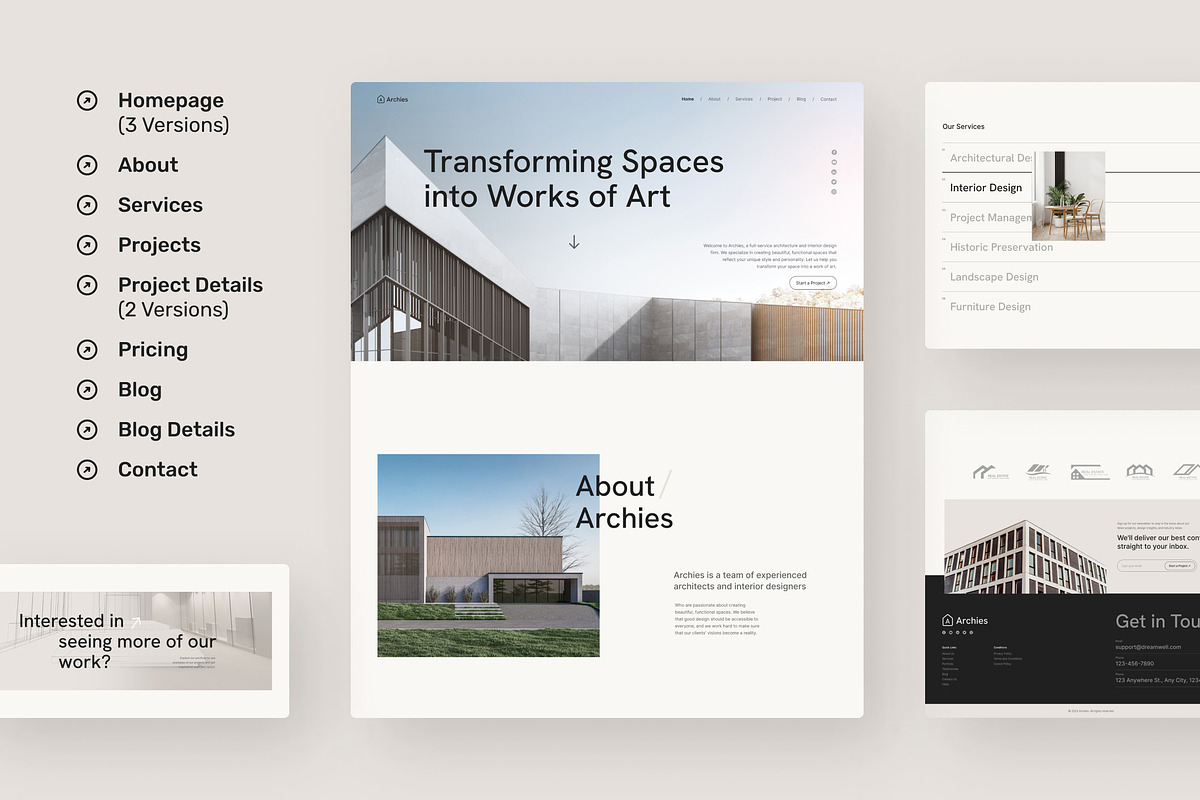Screen dimensions: 1200x800
Task: Click the interior dining room photo in Our Services
Action: 1069,196
